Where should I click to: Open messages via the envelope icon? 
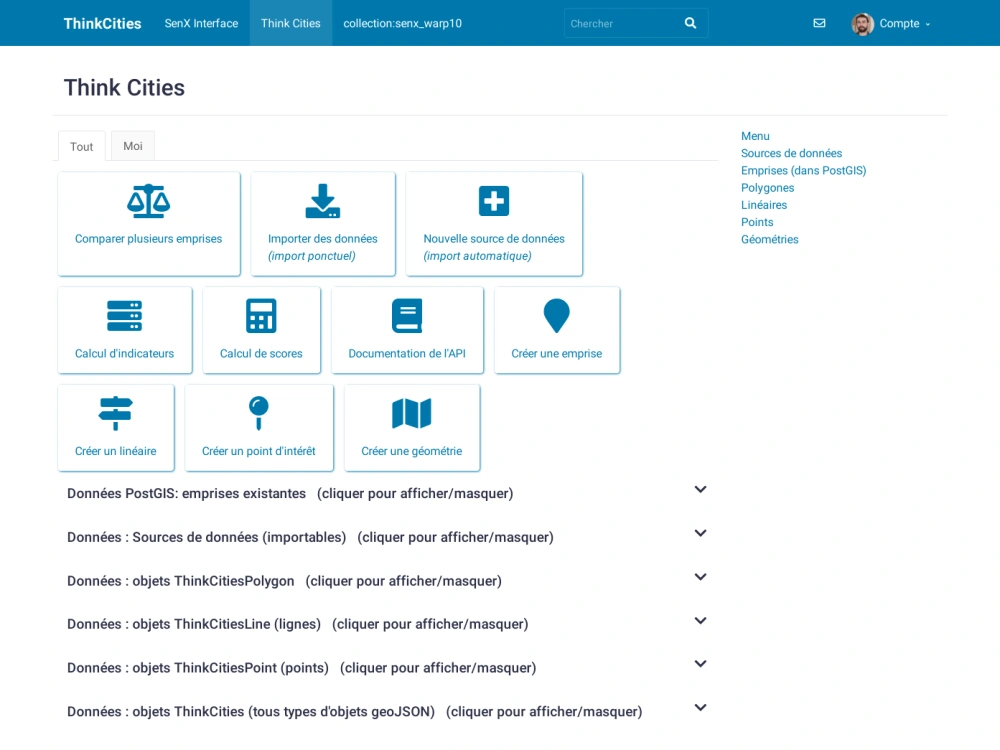click(820, 23)
